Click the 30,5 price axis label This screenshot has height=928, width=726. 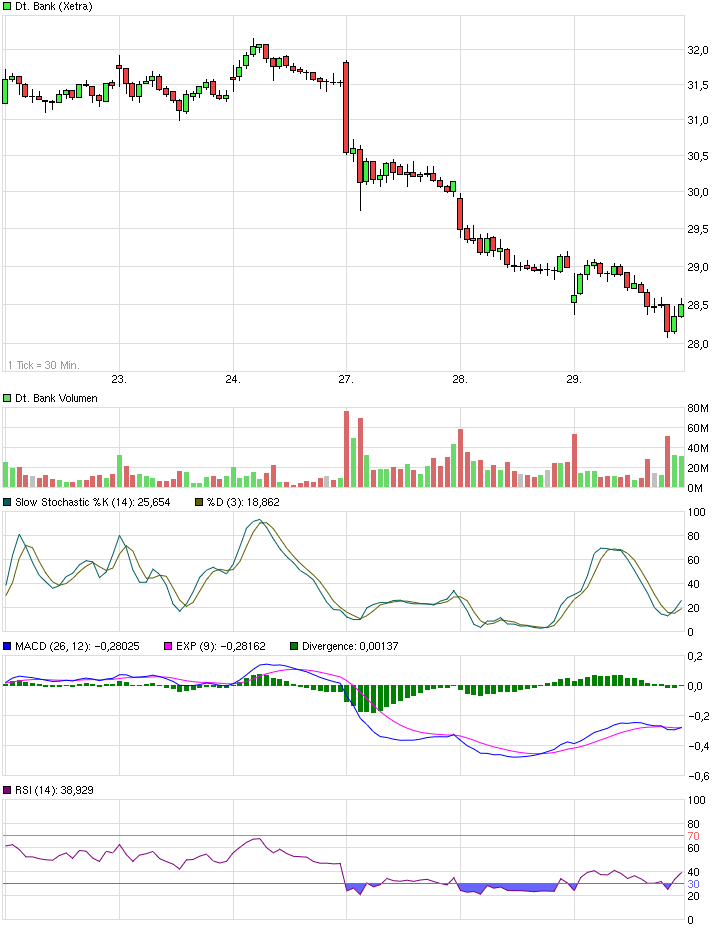pos(698,156)
